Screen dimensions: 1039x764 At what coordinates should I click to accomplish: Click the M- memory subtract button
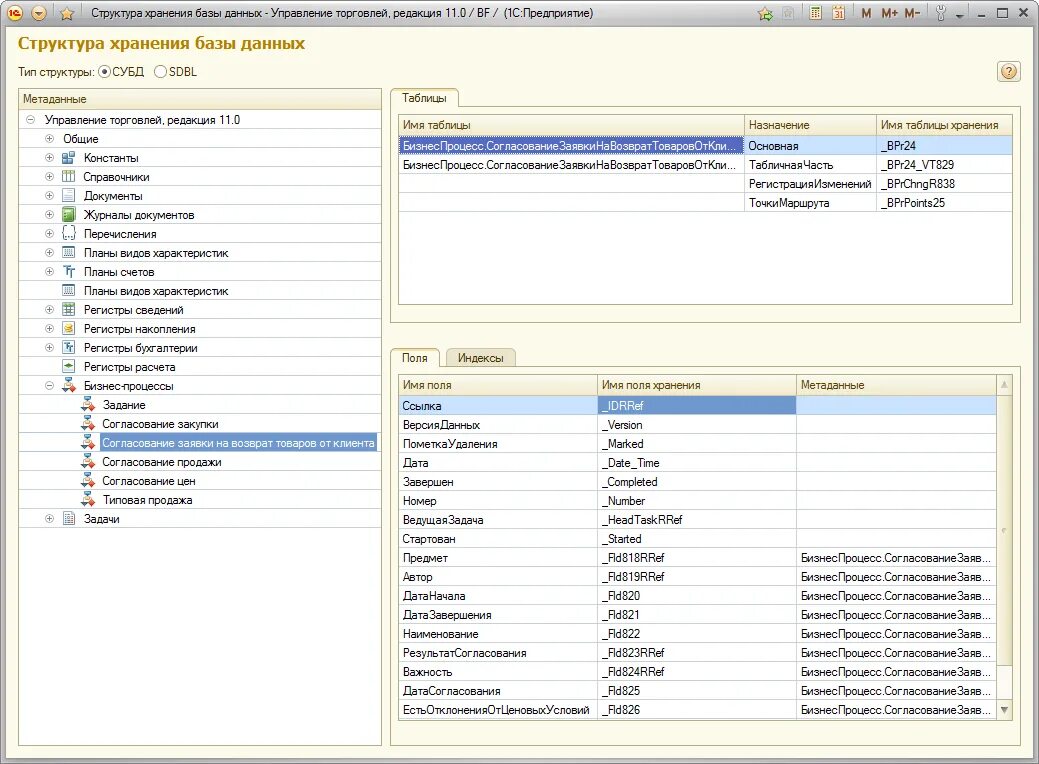pos(912,13)
